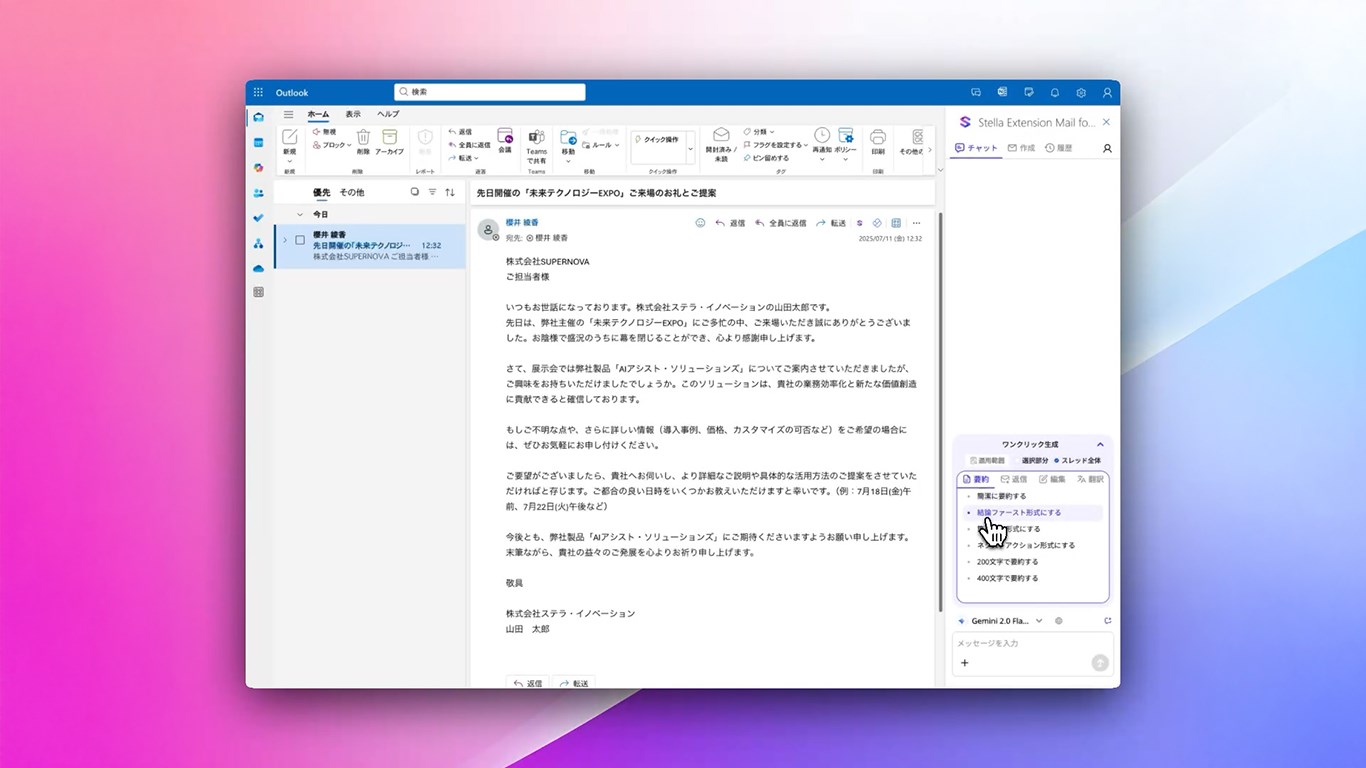Switch to the 表示 ribbon tab

[x=353, y=114]
